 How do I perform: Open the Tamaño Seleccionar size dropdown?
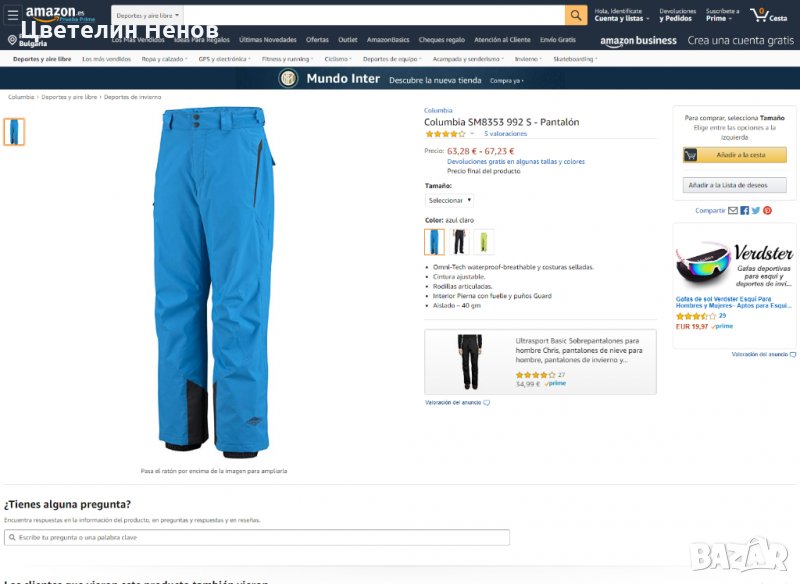pos(449,200)
